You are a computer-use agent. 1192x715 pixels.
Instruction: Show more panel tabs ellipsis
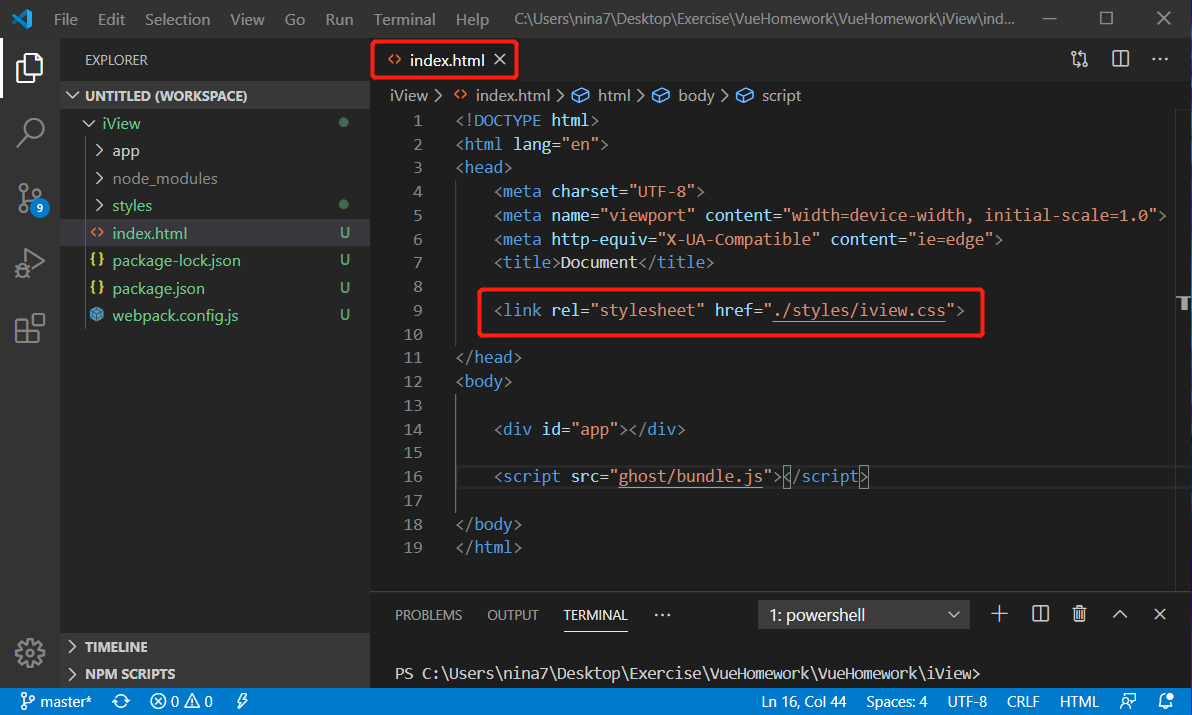(x=662, y=615)
